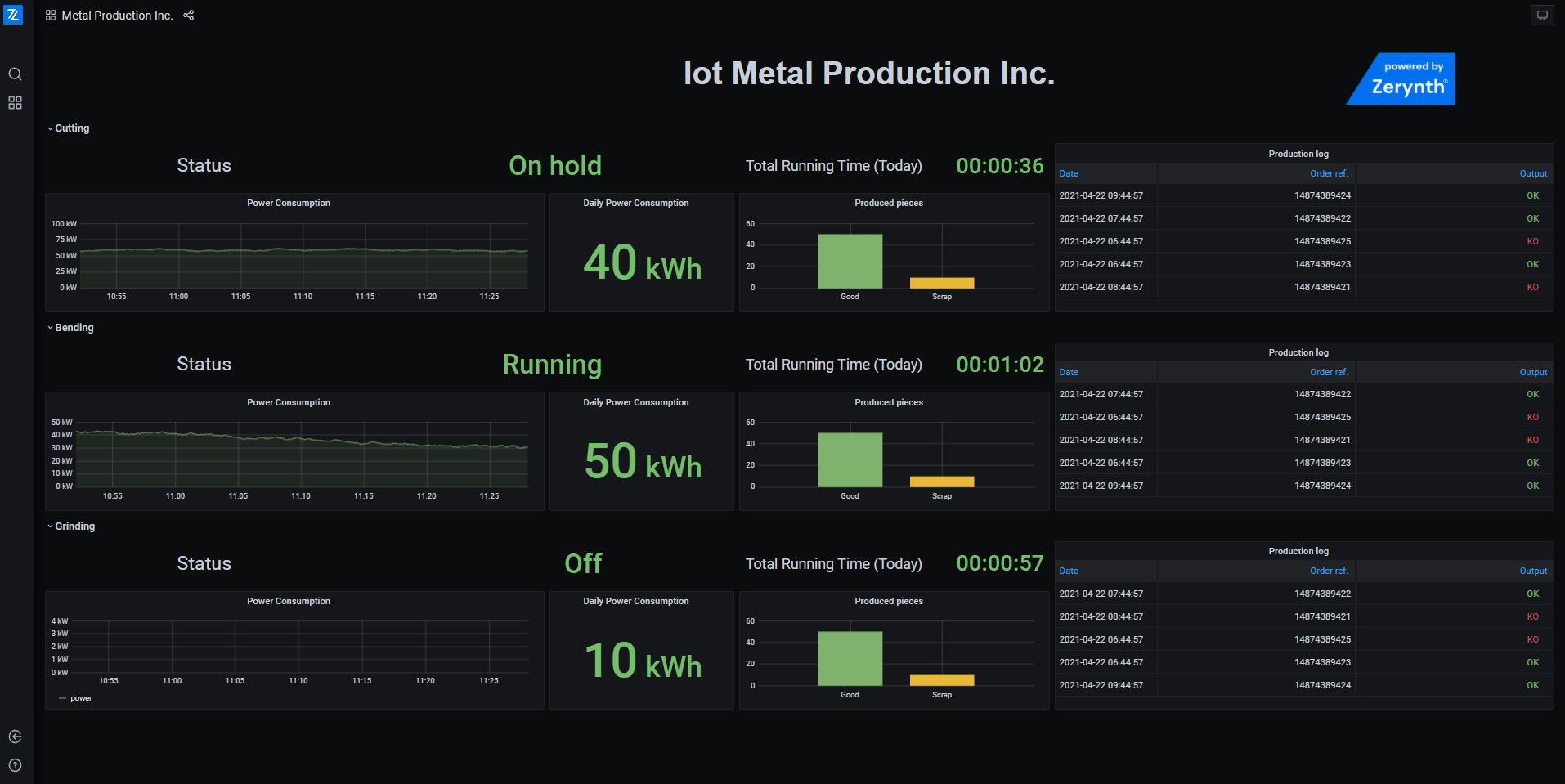Sort the Date column in Cutting Production log
1565x784 pixels.
(x=1068, y=172)
